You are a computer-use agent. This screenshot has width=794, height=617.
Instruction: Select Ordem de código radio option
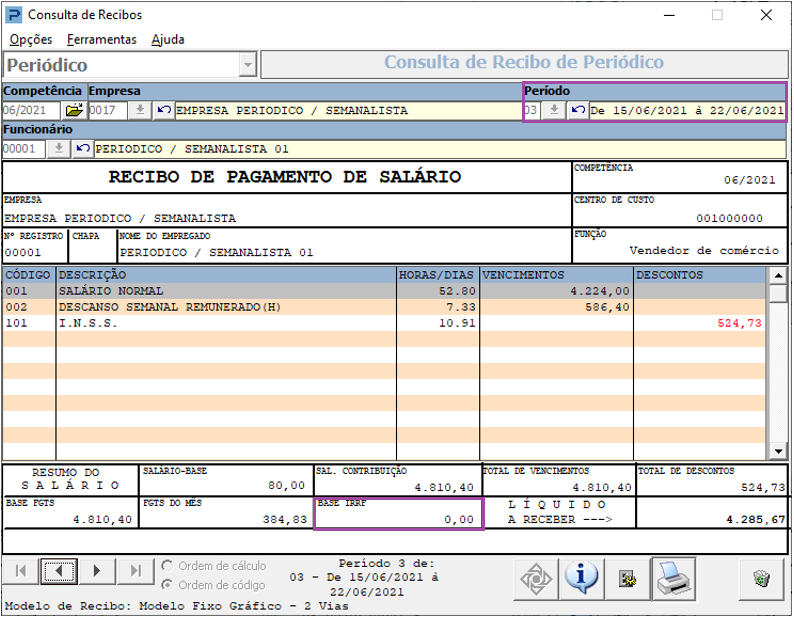[x=167, y=585]
